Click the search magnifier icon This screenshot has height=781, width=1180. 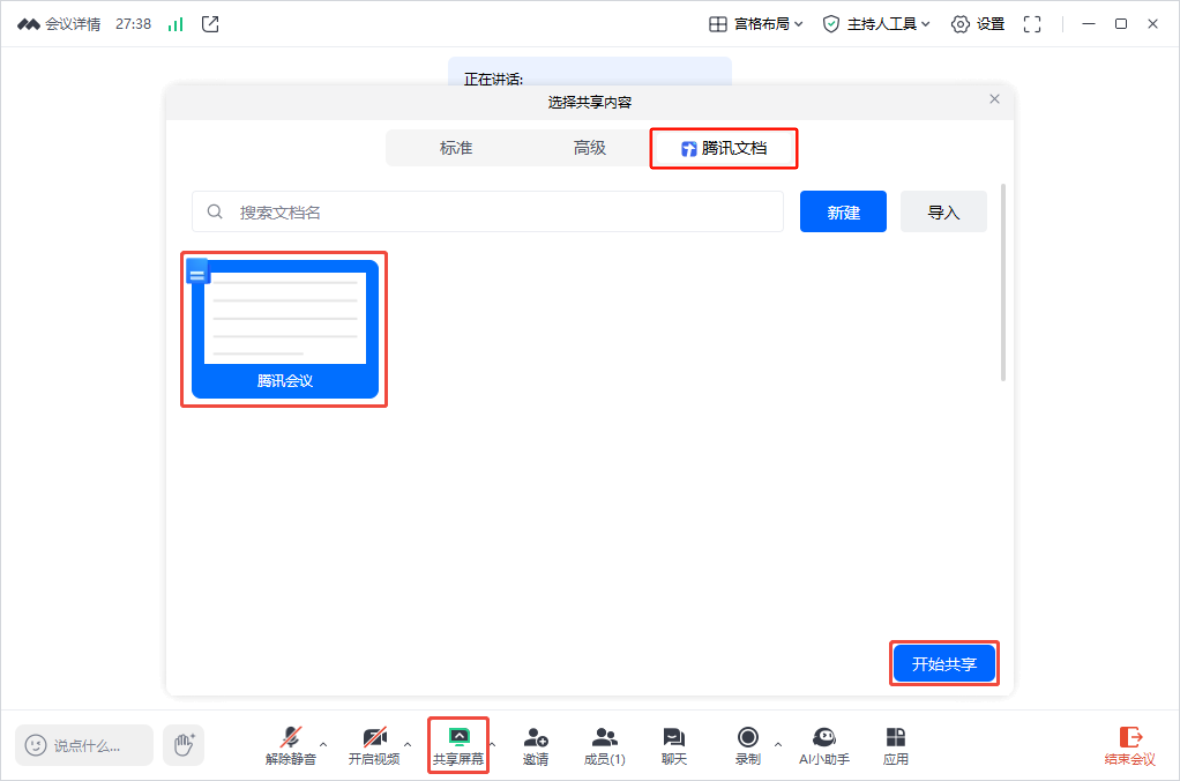tap(214, 212)
